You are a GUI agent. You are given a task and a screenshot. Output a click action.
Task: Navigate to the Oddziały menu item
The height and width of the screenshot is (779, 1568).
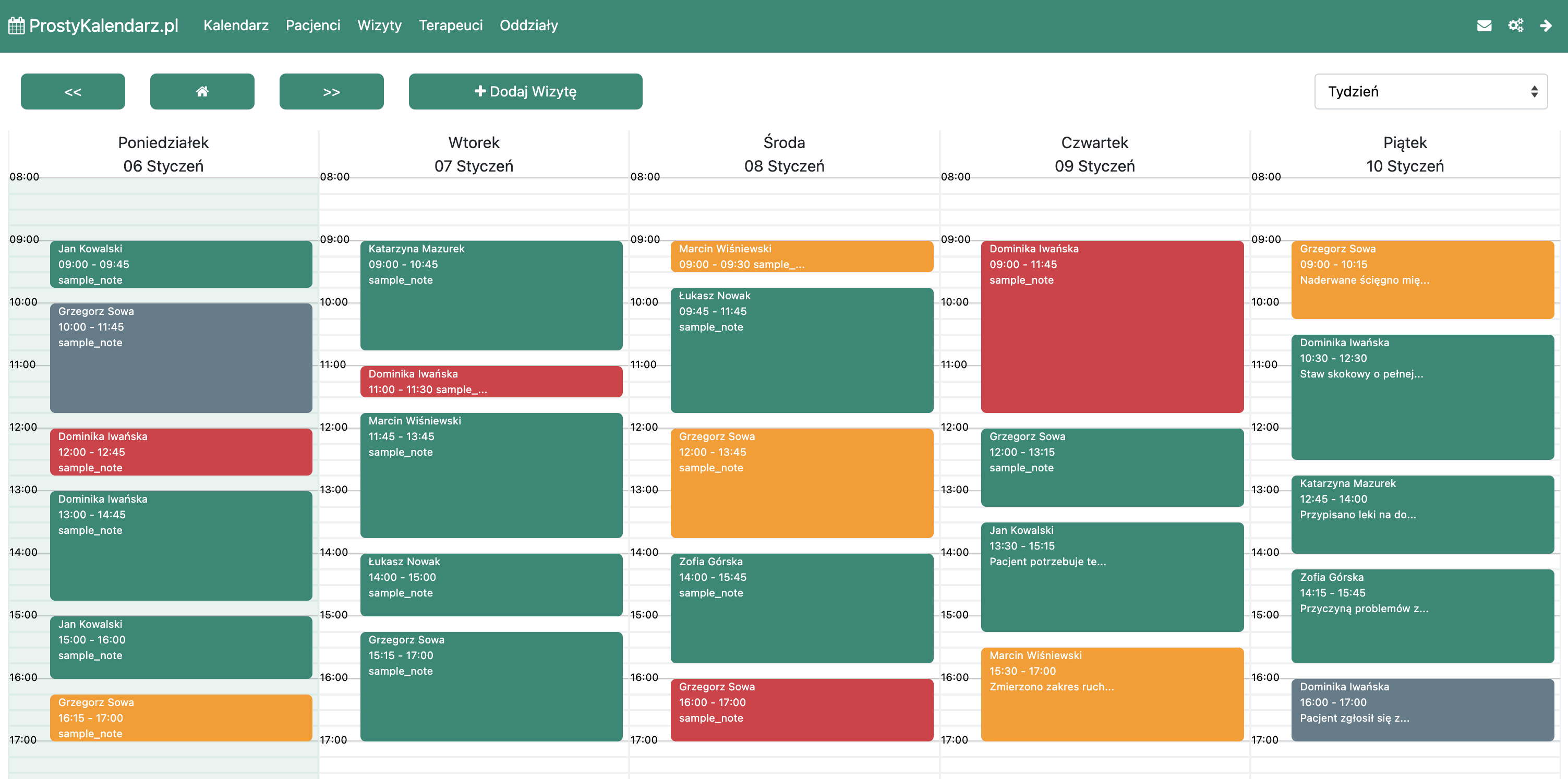click(528, 26)
